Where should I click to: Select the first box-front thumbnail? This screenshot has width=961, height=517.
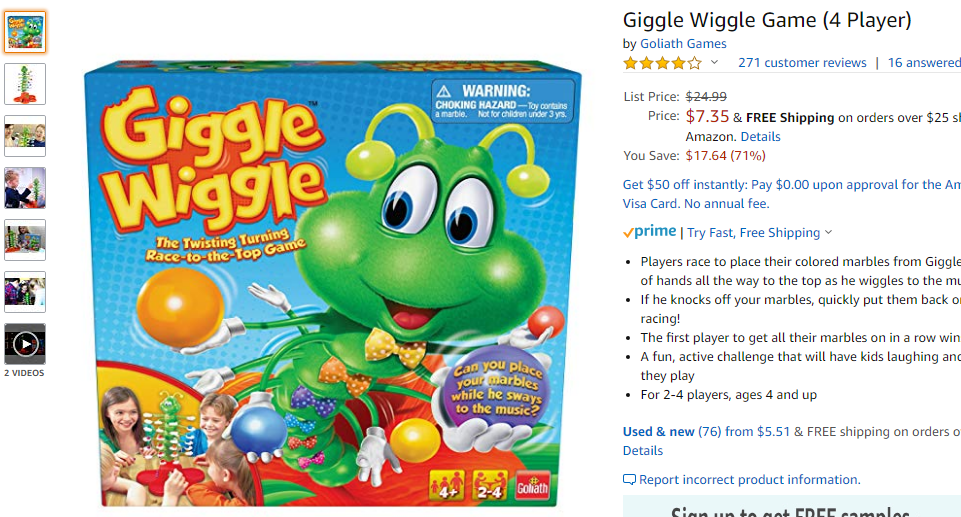click(x=25, y=32)
